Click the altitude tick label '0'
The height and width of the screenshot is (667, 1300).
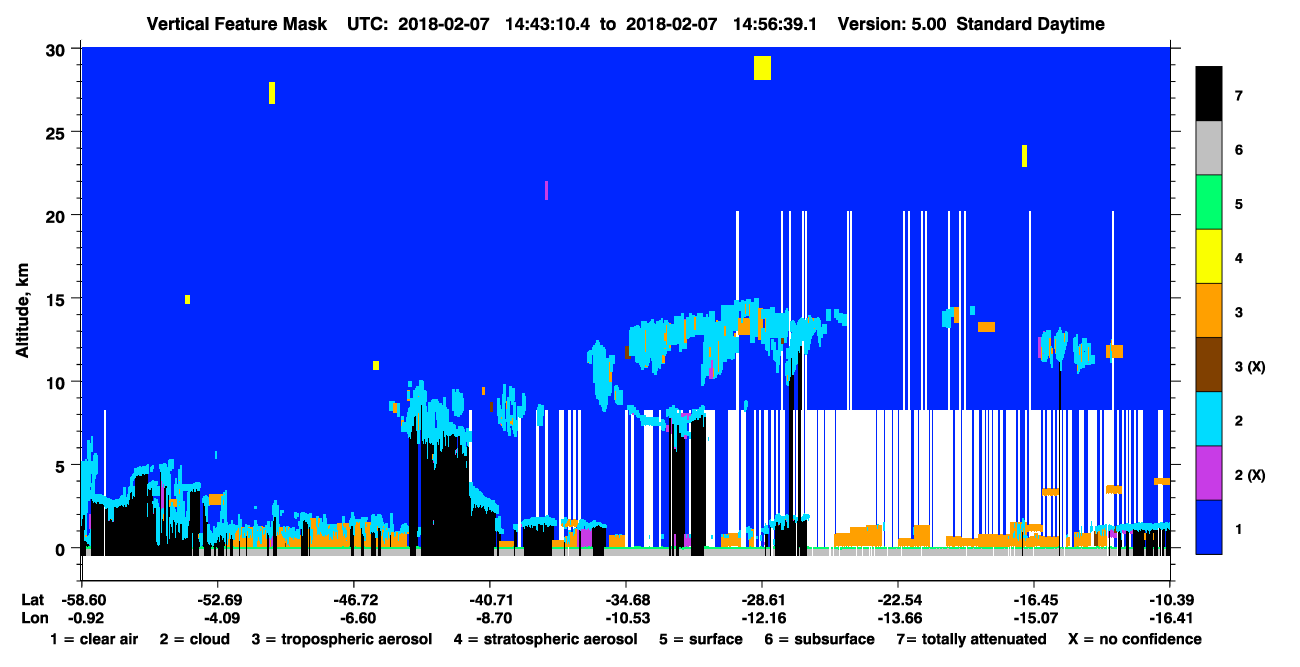pyautogui.click(x=62, y=549)
